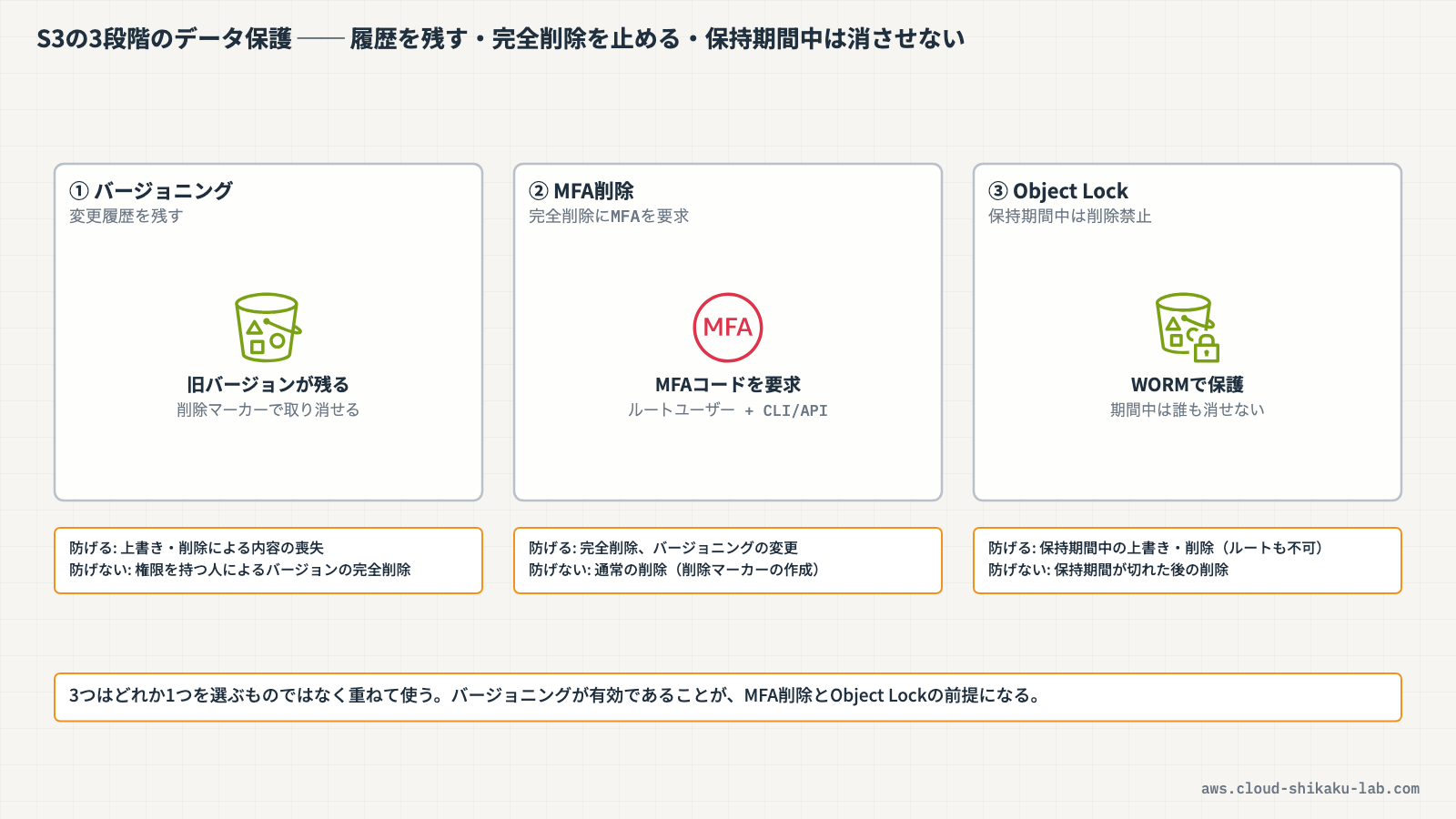
Task: Click the text ルートユーザー + CLI/API
Action: [x=728, y=410]
